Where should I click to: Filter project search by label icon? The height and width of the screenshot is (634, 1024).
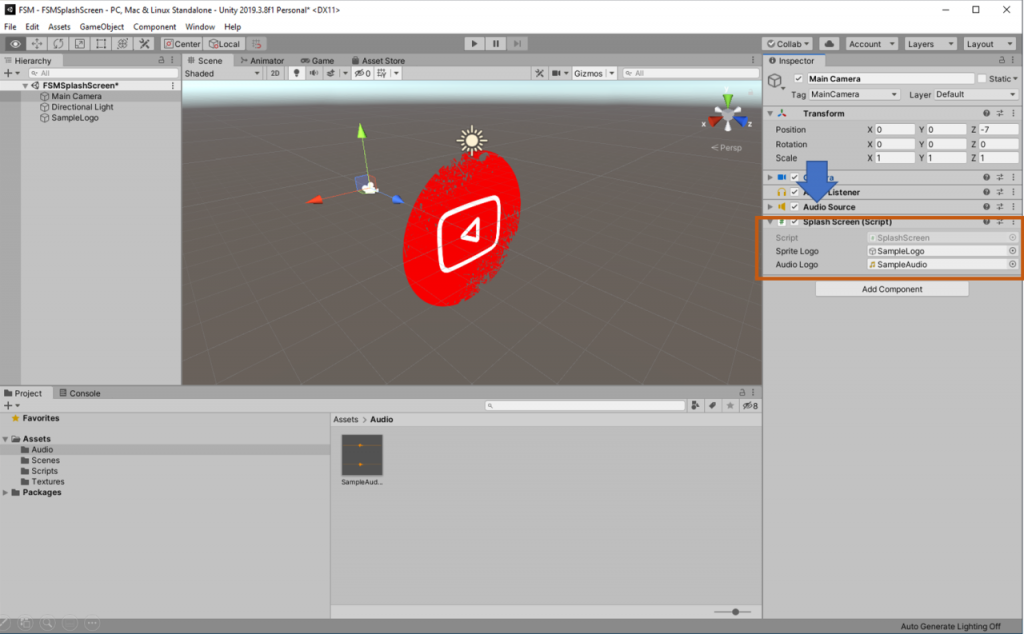point(712,405)
